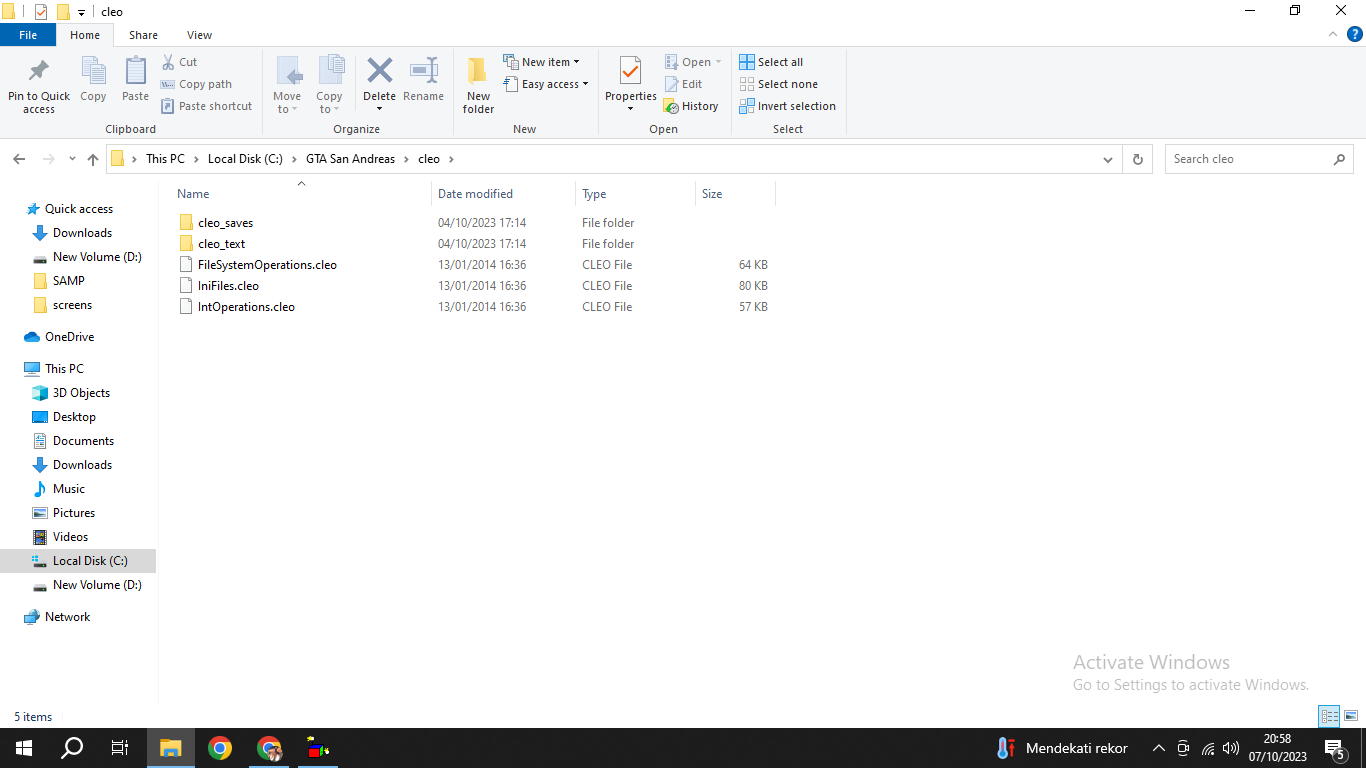Refresh the cleo folder view
1366x768 pixels.
(x=1137, y=159)
